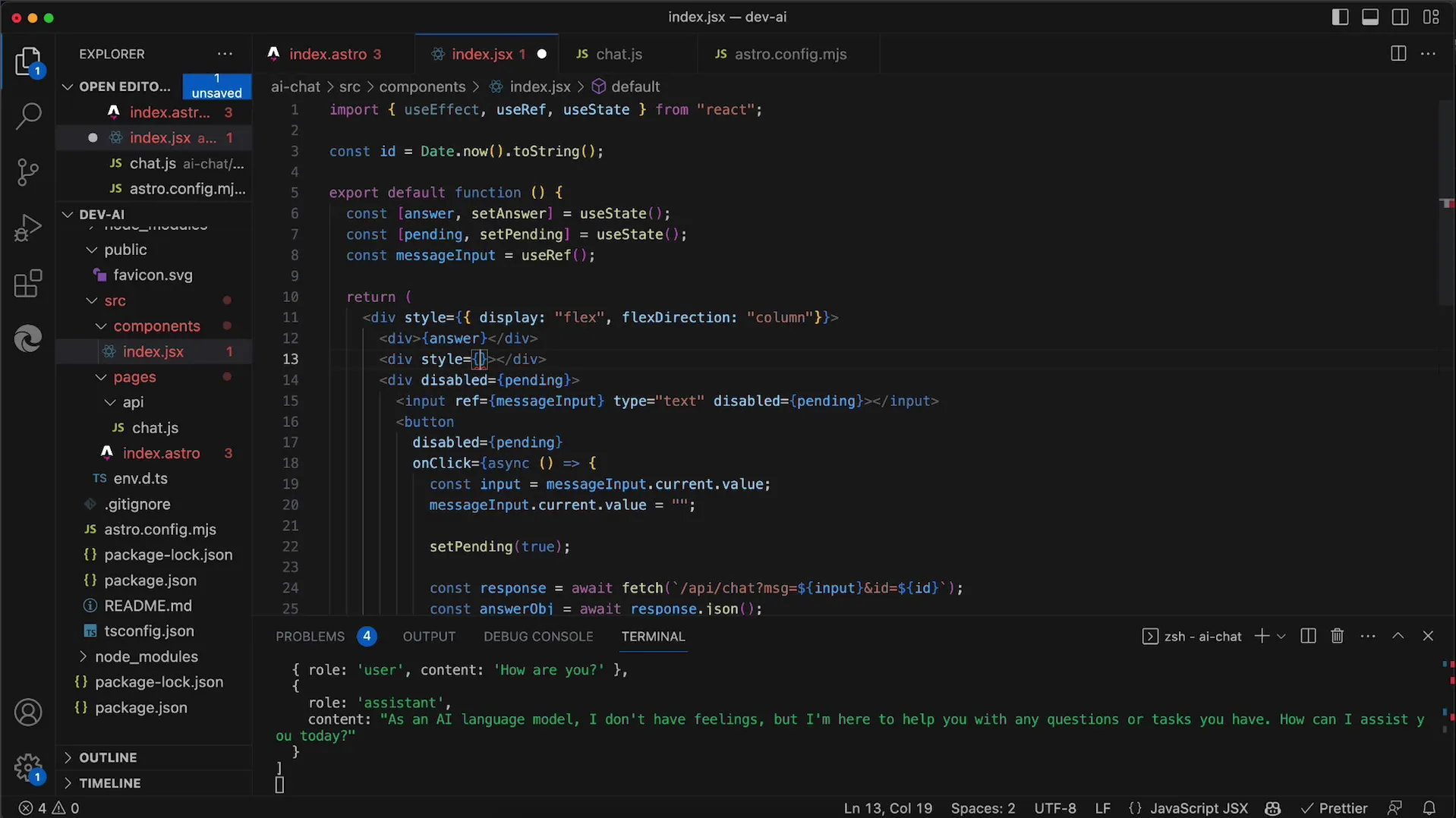Select chat.js in the Open Editors list
This screenshot has width=1456, height=818.
coord(154,164)
